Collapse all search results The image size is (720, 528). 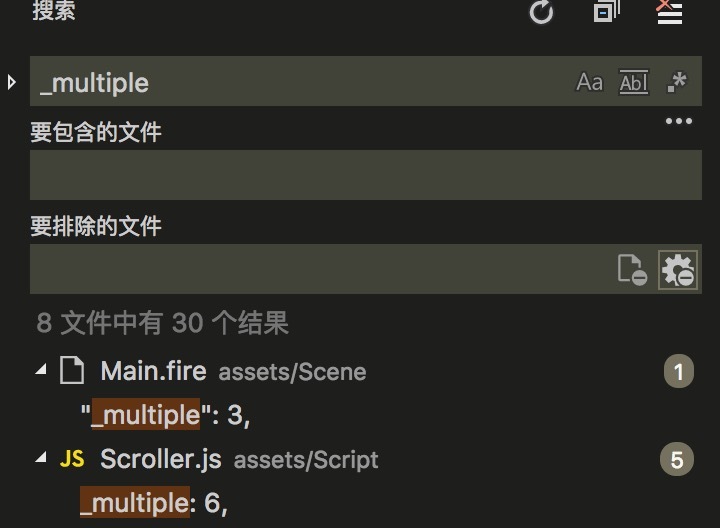[605, 12]
